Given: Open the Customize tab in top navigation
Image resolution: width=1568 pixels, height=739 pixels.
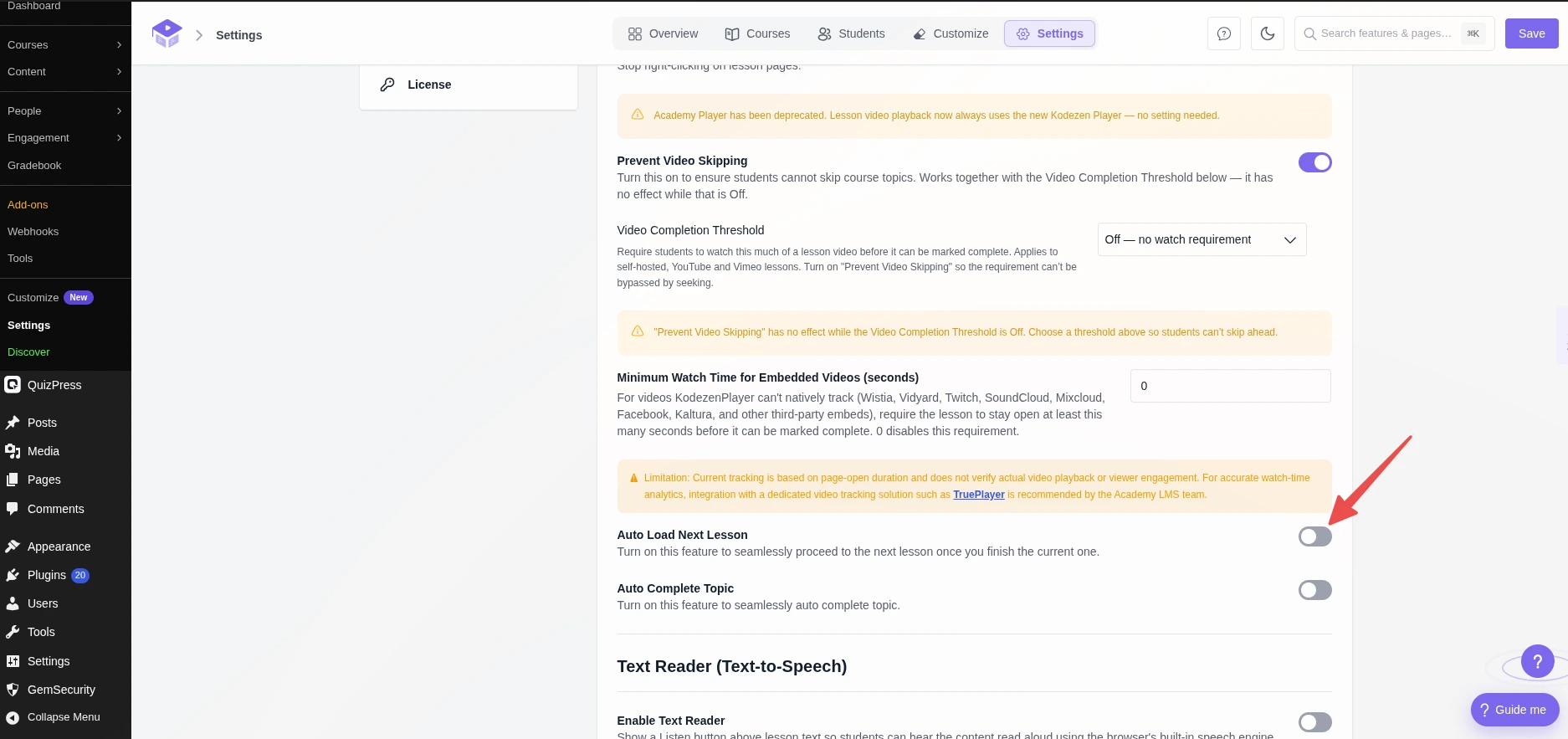Looking at the screenshot, I should pos(951,33).
